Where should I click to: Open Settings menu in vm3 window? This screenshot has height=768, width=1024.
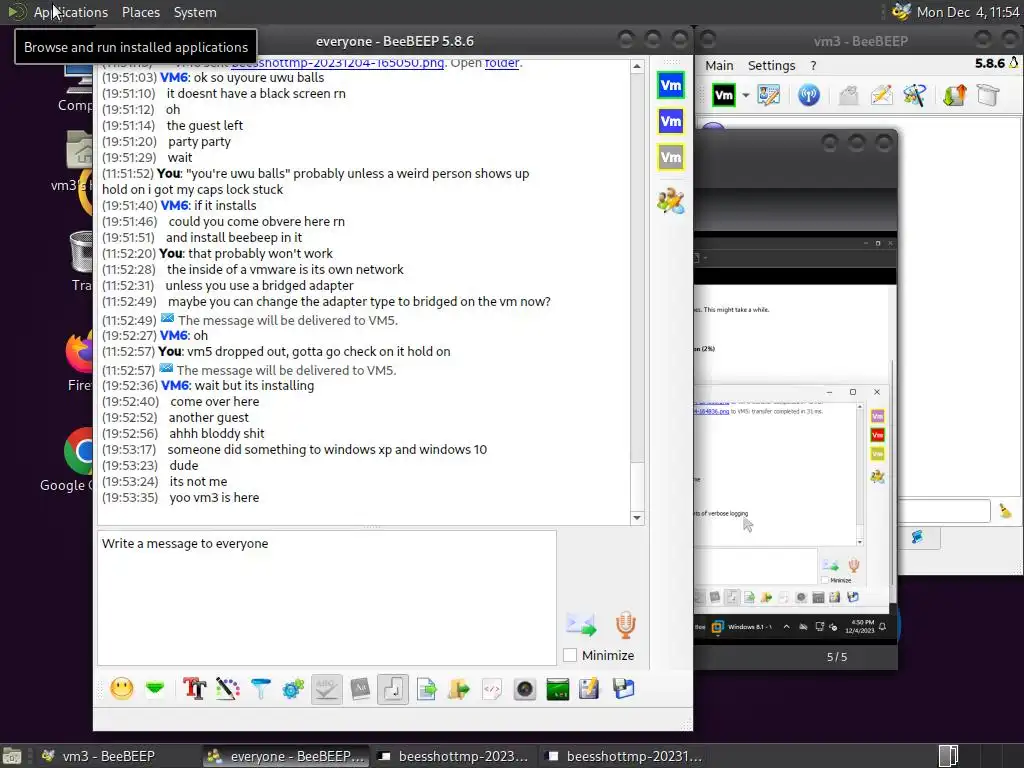(771, 65)
